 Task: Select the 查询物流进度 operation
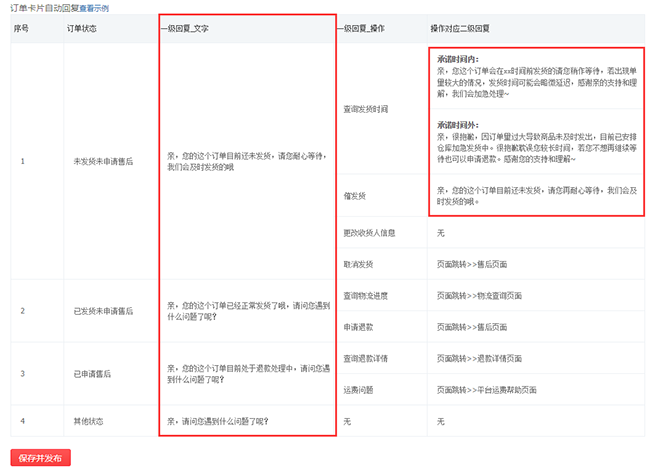click(x=367, y=296)
